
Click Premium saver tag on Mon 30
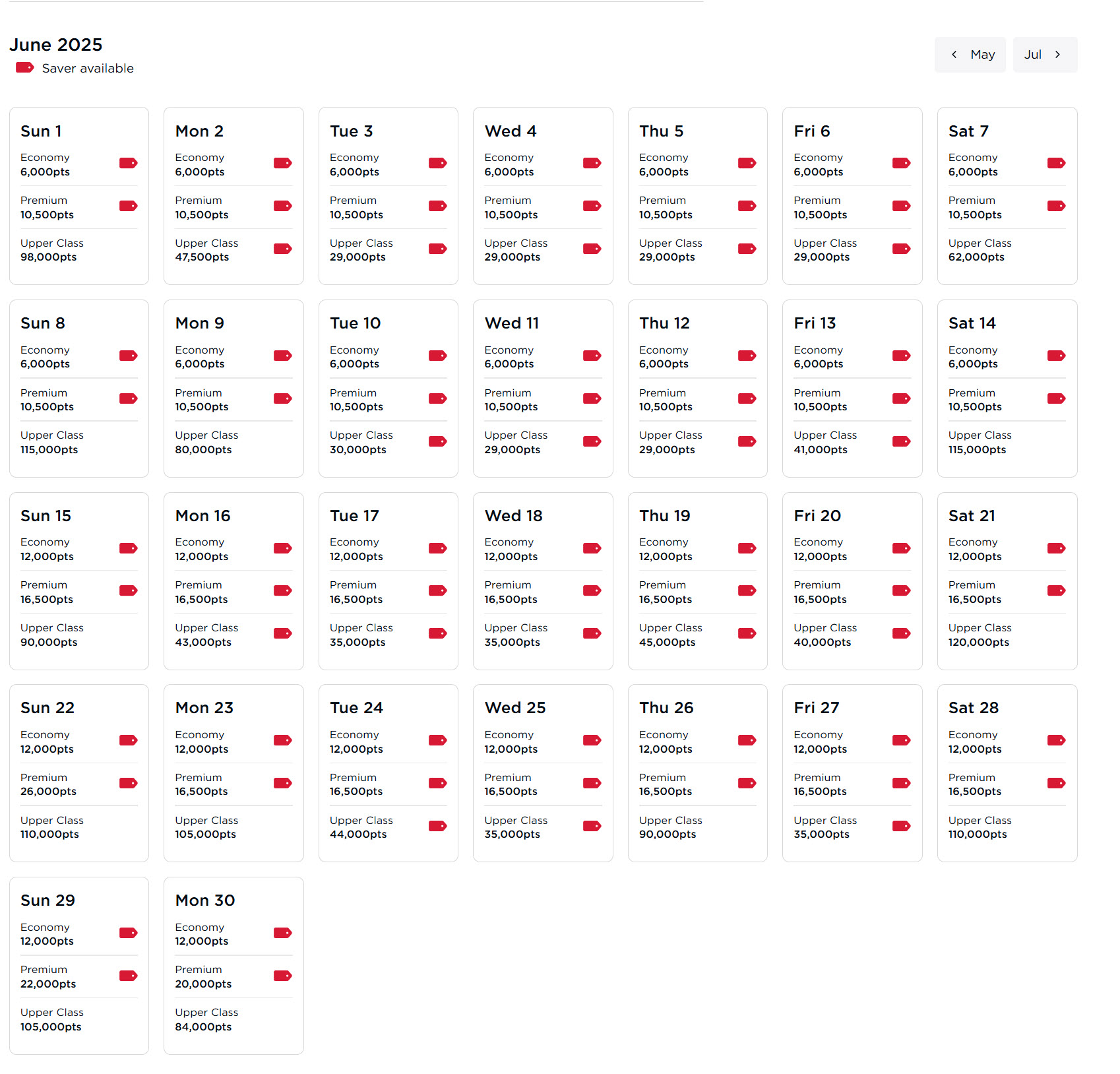point(282,976)
